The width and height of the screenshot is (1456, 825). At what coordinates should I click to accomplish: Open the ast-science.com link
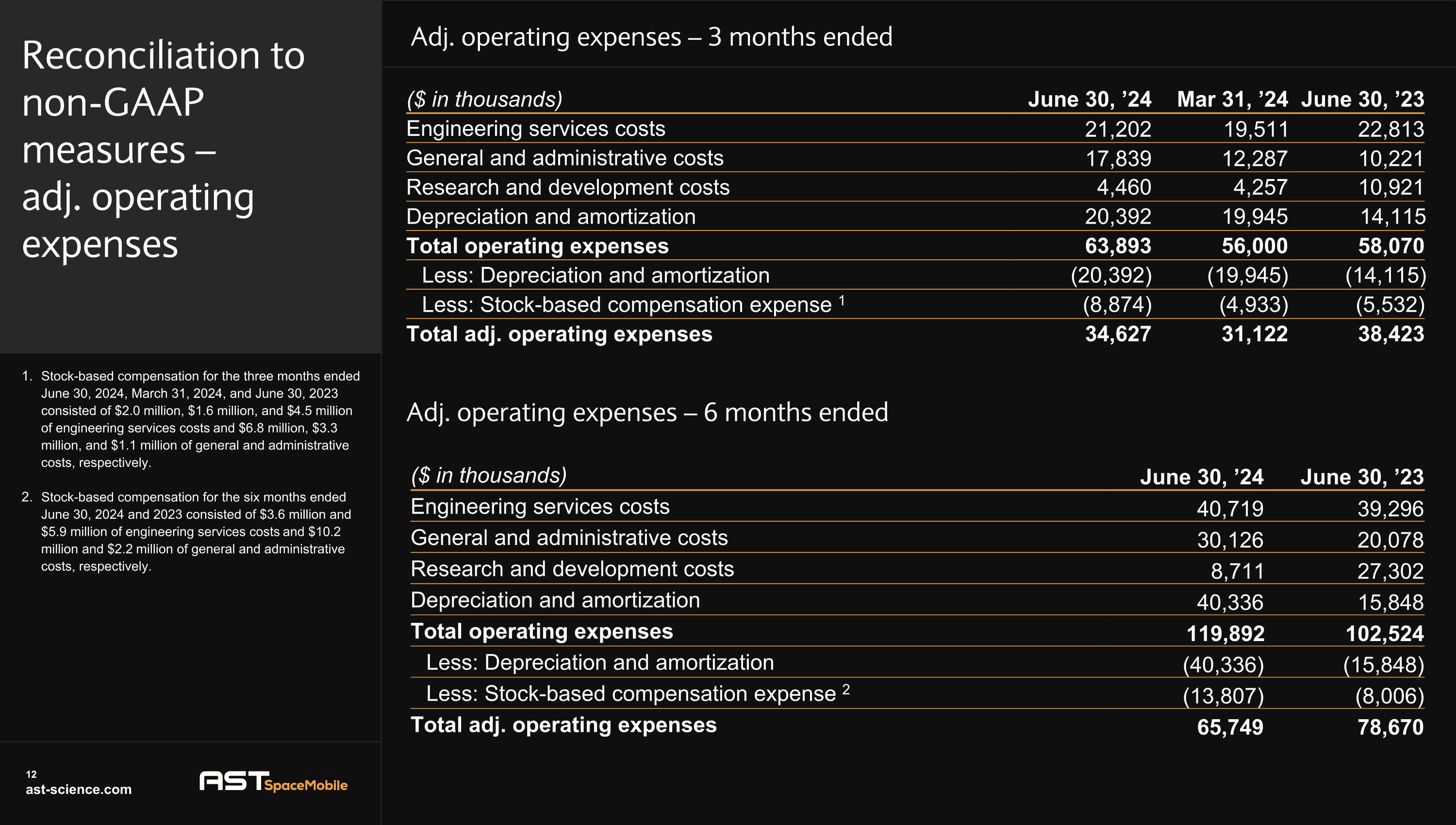coord(78,789)
